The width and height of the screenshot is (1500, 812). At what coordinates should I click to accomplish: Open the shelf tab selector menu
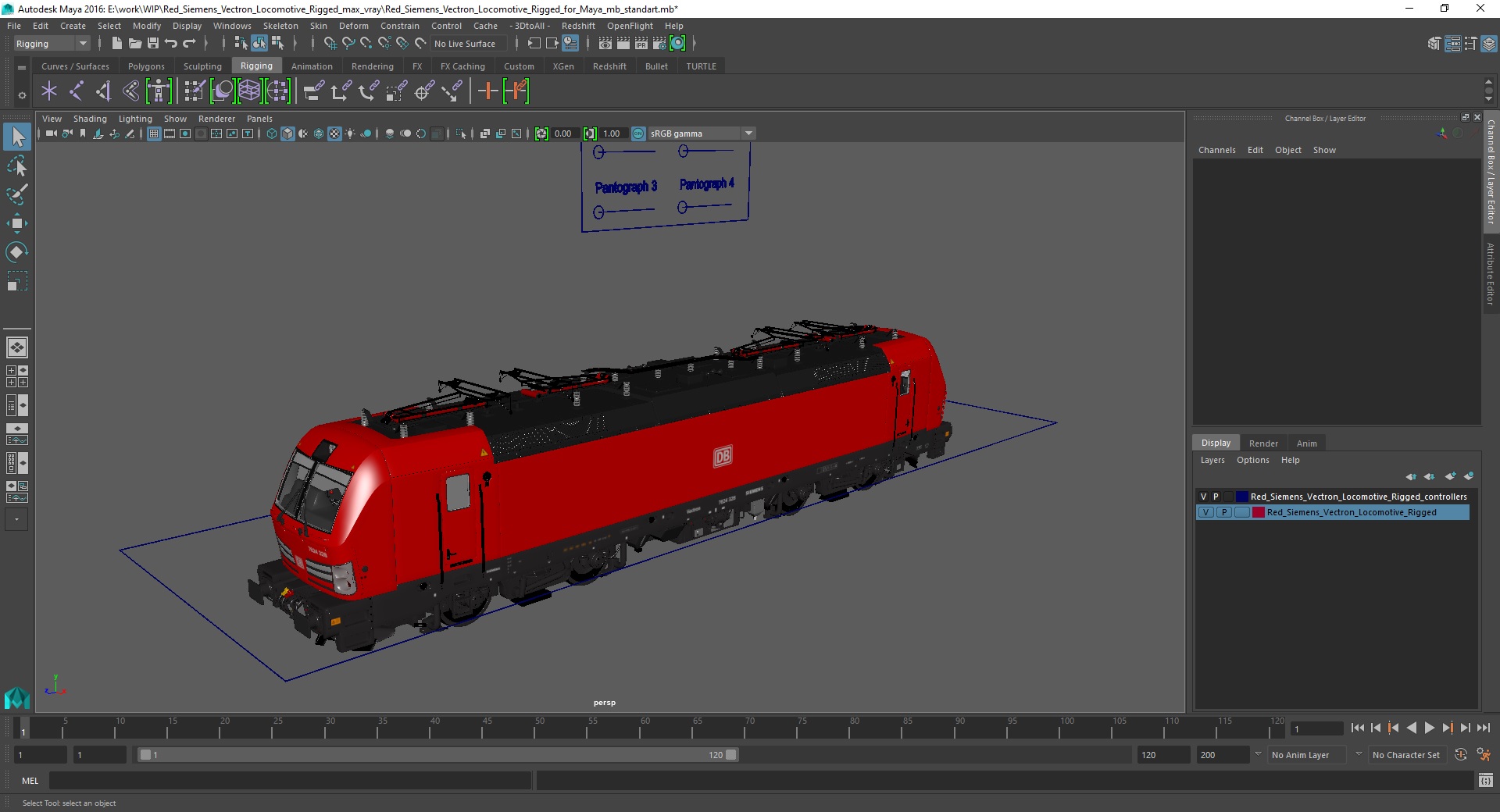tap(22, 68)
